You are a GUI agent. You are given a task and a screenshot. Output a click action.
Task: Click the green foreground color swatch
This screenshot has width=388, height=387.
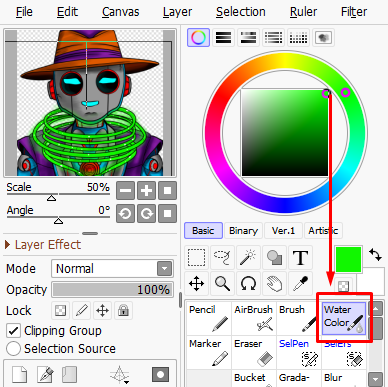coord(349,259)
